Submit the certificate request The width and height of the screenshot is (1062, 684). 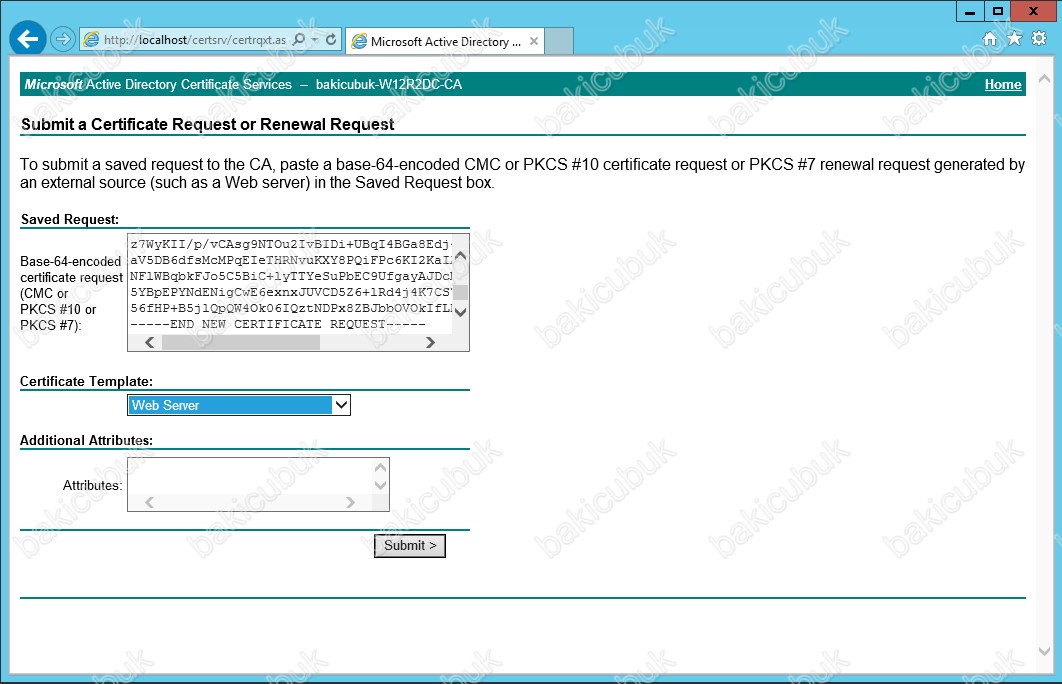pyautogui.click(x=410, y=546)
